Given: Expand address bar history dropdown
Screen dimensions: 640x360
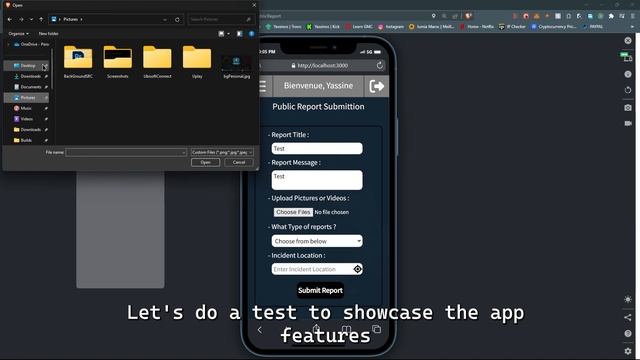Looking at the screenshot, I should click(x=165, y=19).
